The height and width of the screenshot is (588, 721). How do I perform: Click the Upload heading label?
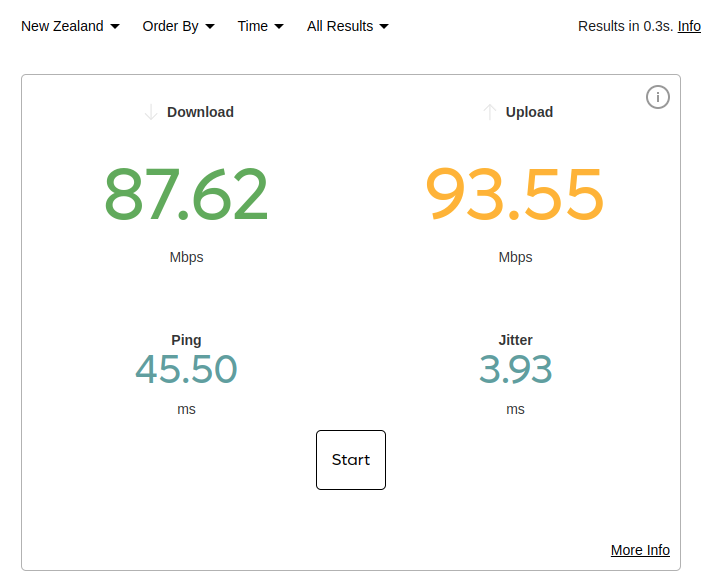click(529, 112)
